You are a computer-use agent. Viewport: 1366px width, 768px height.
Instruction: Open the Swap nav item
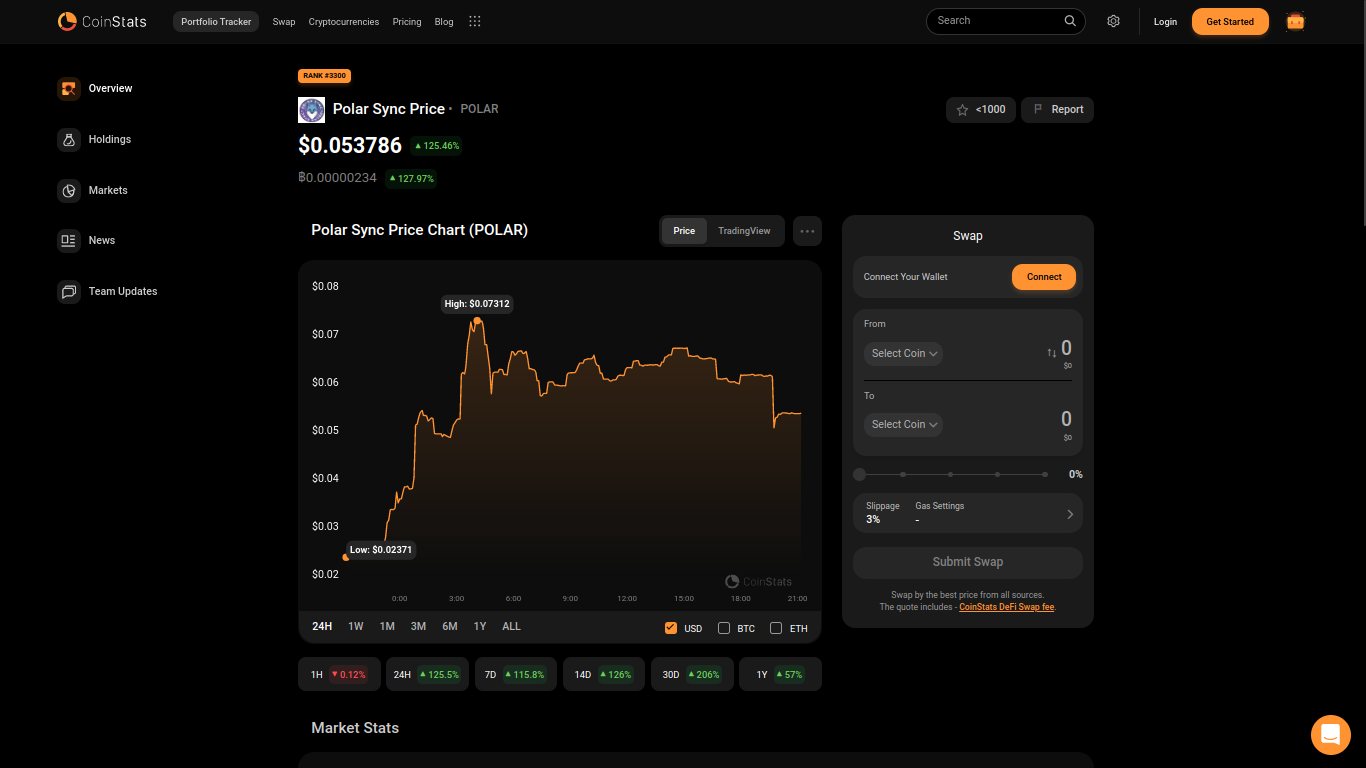[x=284, y=22]
